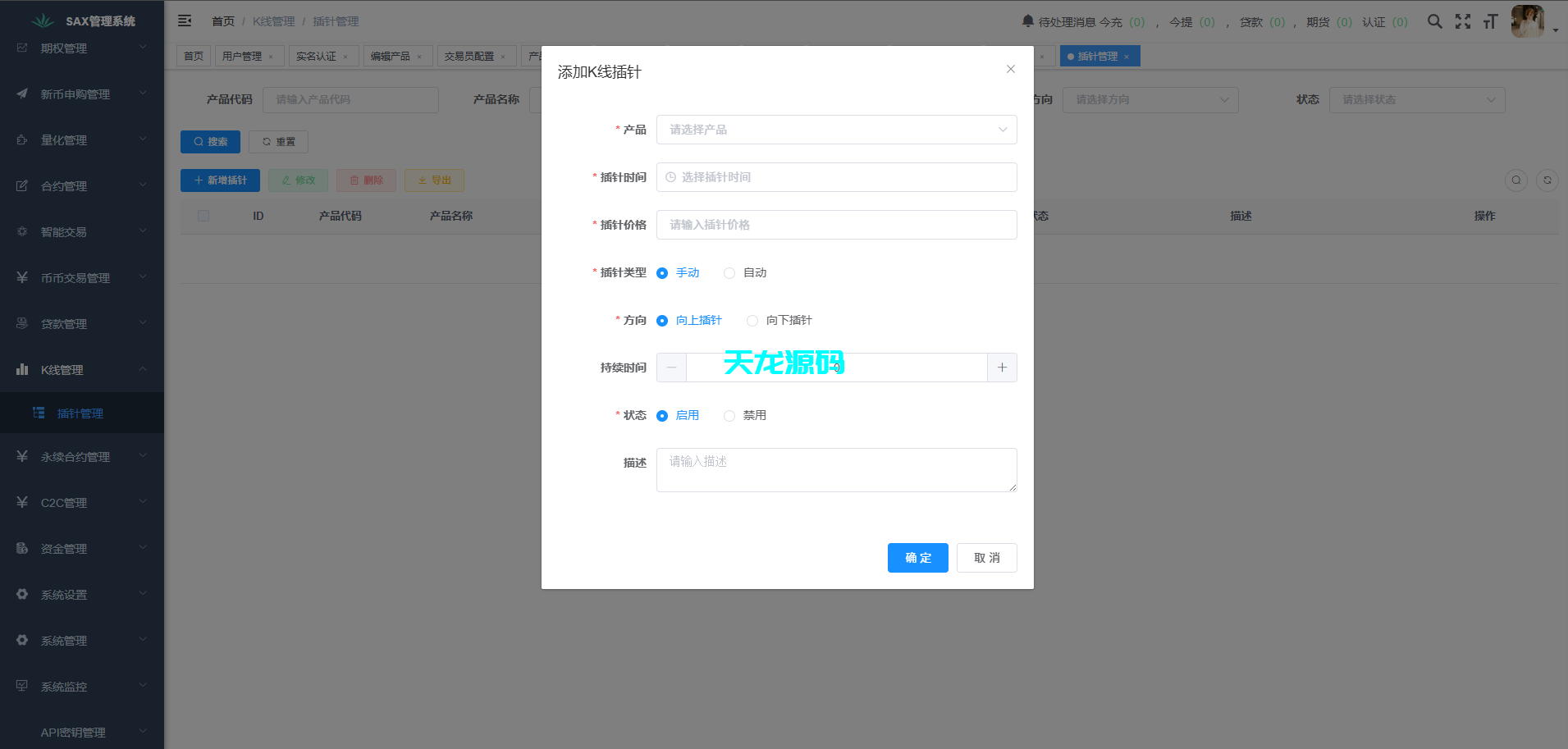The width and height of the screenshot is (1568, 749).
Task: Increase 持续时间 with the plus stepper
Action: (1002, 368)
